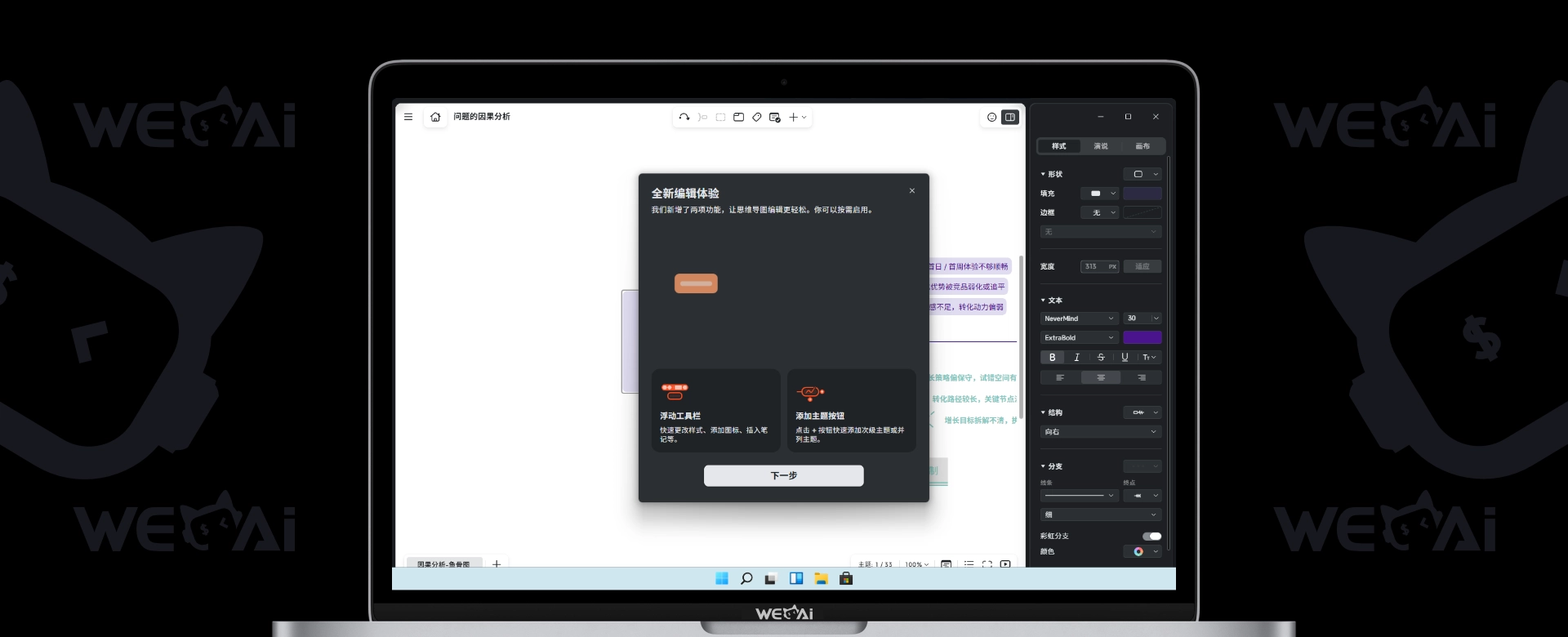Switch to the 样式 tab

(x=1059, y=146)
